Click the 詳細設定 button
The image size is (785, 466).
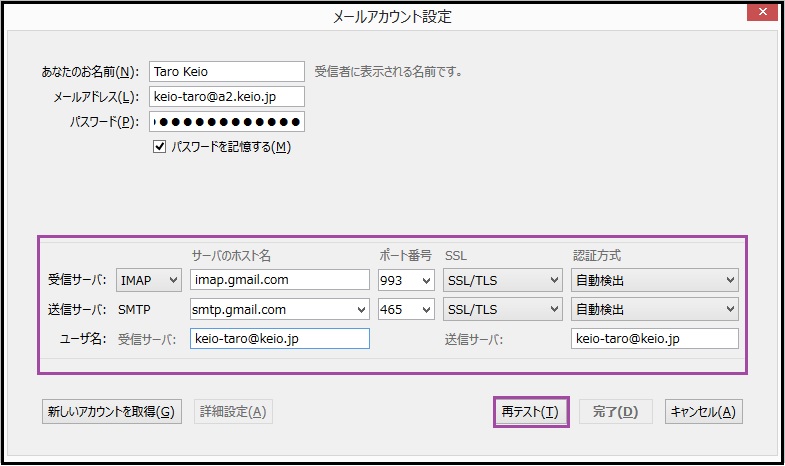click(233, 412)
